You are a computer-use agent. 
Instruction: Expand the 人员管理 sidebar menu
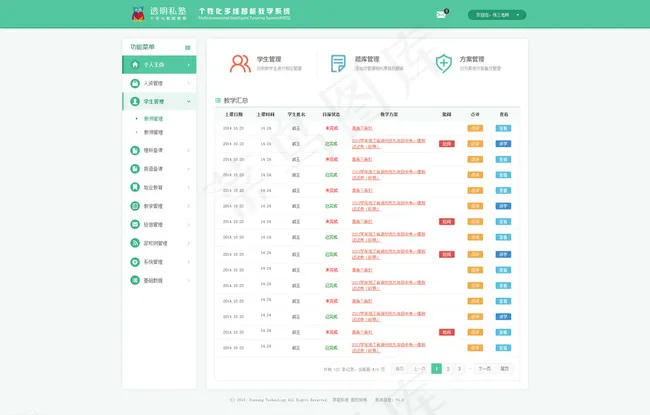[159, 83]
